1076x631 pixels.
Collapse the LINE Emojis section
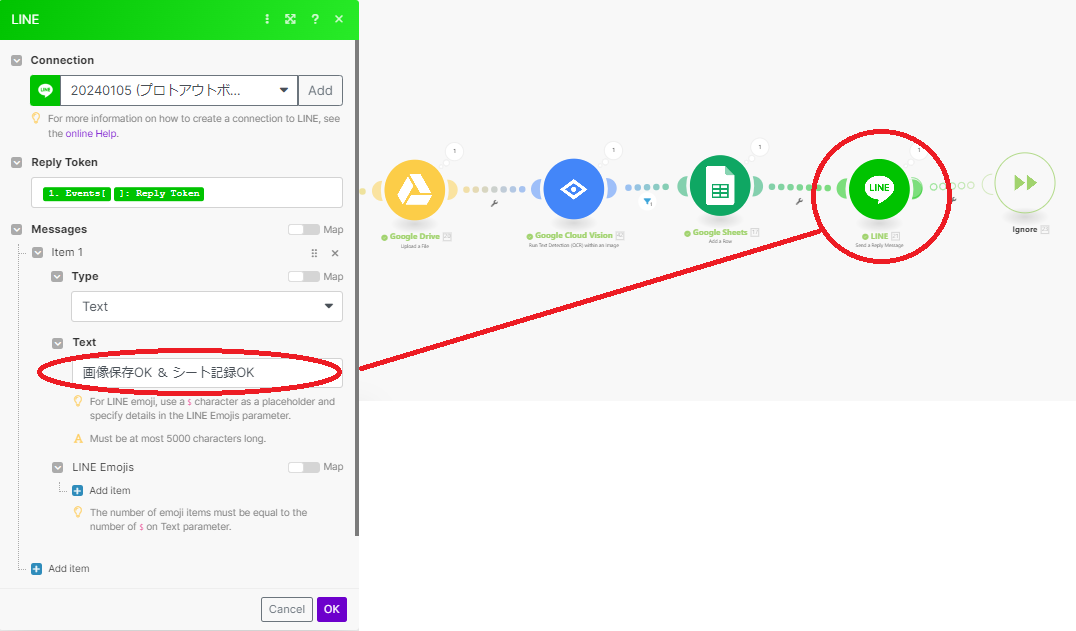coord(58,467)
